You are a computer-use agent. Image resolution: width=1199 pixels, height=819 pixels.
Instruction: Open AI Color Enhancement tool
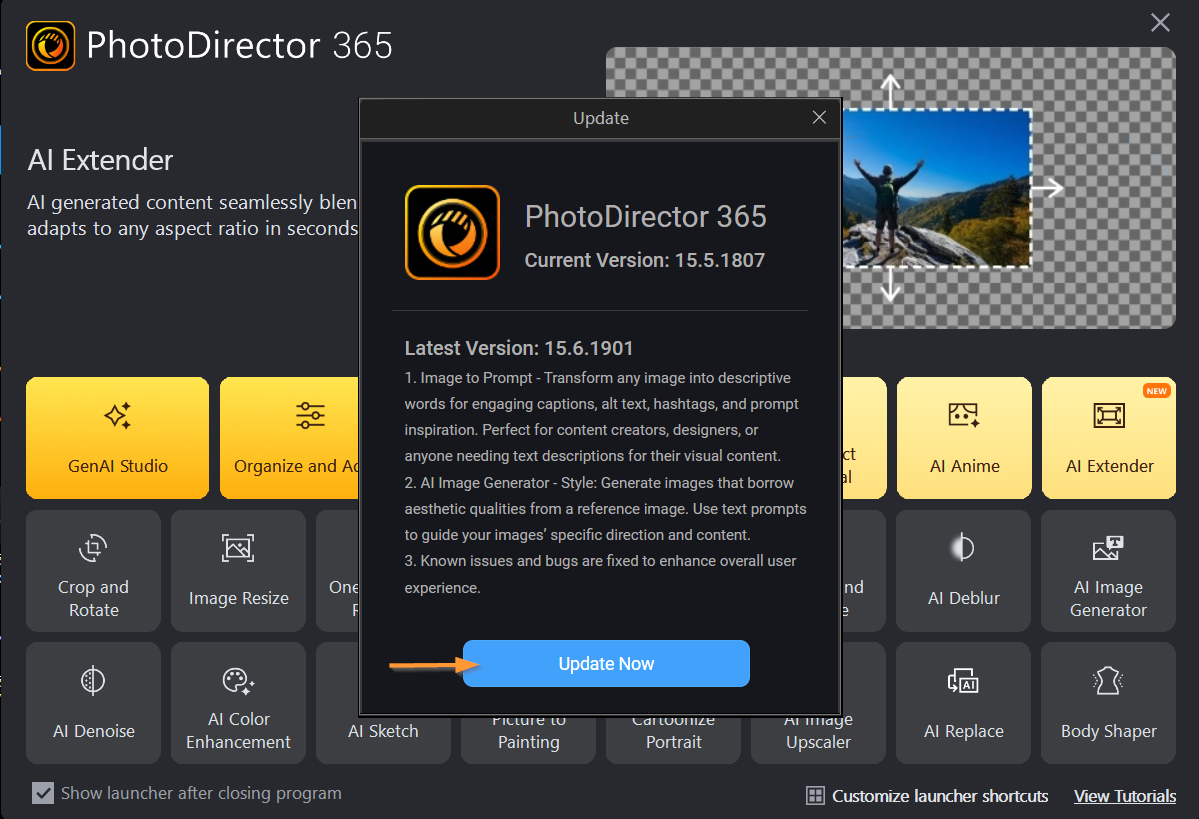point(239,703)
